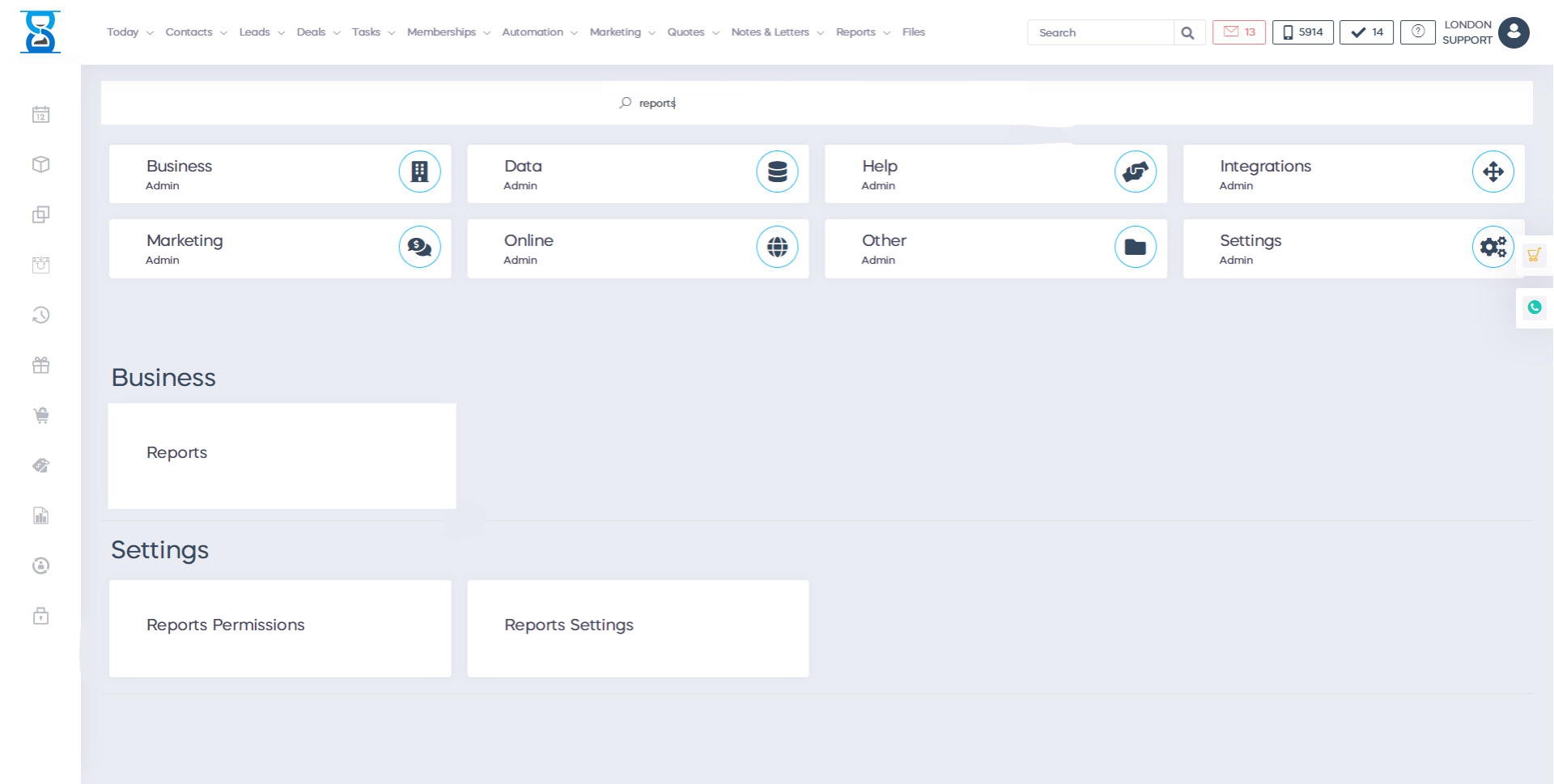Click the padlock icon in the sidebar
This screenshot has height=784, width=1554.
pyautogui.click(x=40, y=617)
